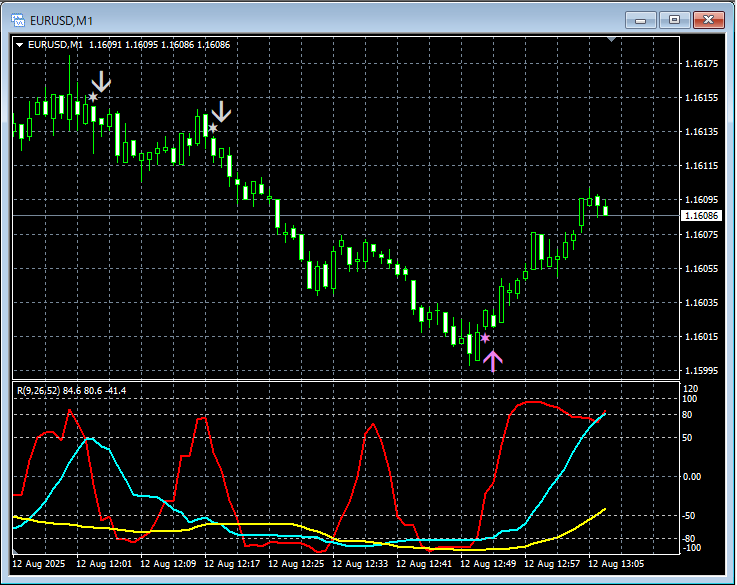
Task: Select the first white down-arrow sell signal
Action: [101, 81]
